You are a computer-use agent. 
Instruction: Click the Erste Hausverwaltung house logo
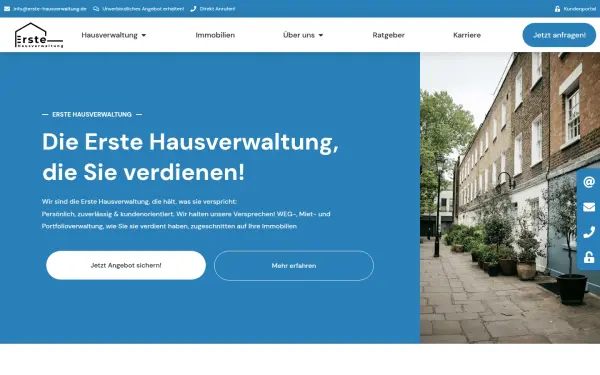click(x=39, y=35)
